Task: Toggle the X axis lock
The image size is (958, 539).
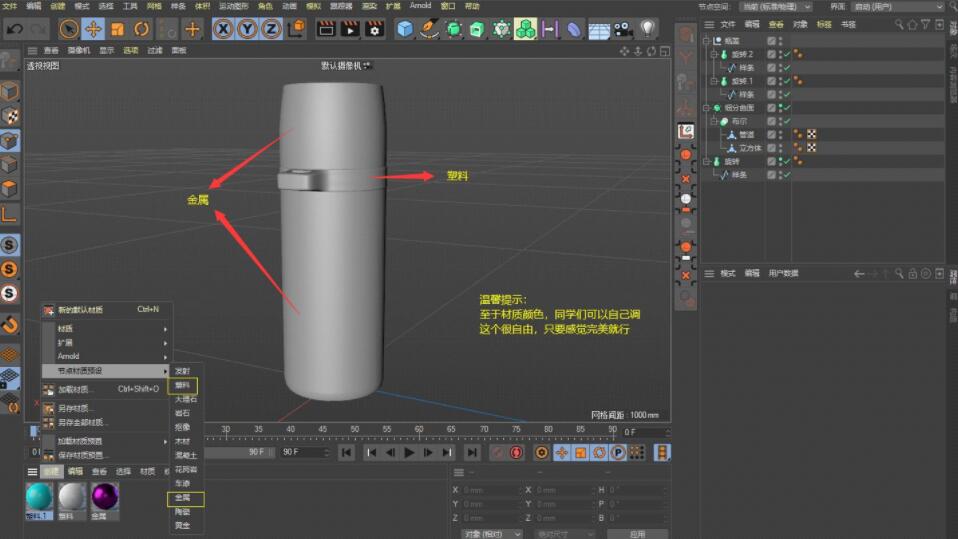Action: (222, 29)
